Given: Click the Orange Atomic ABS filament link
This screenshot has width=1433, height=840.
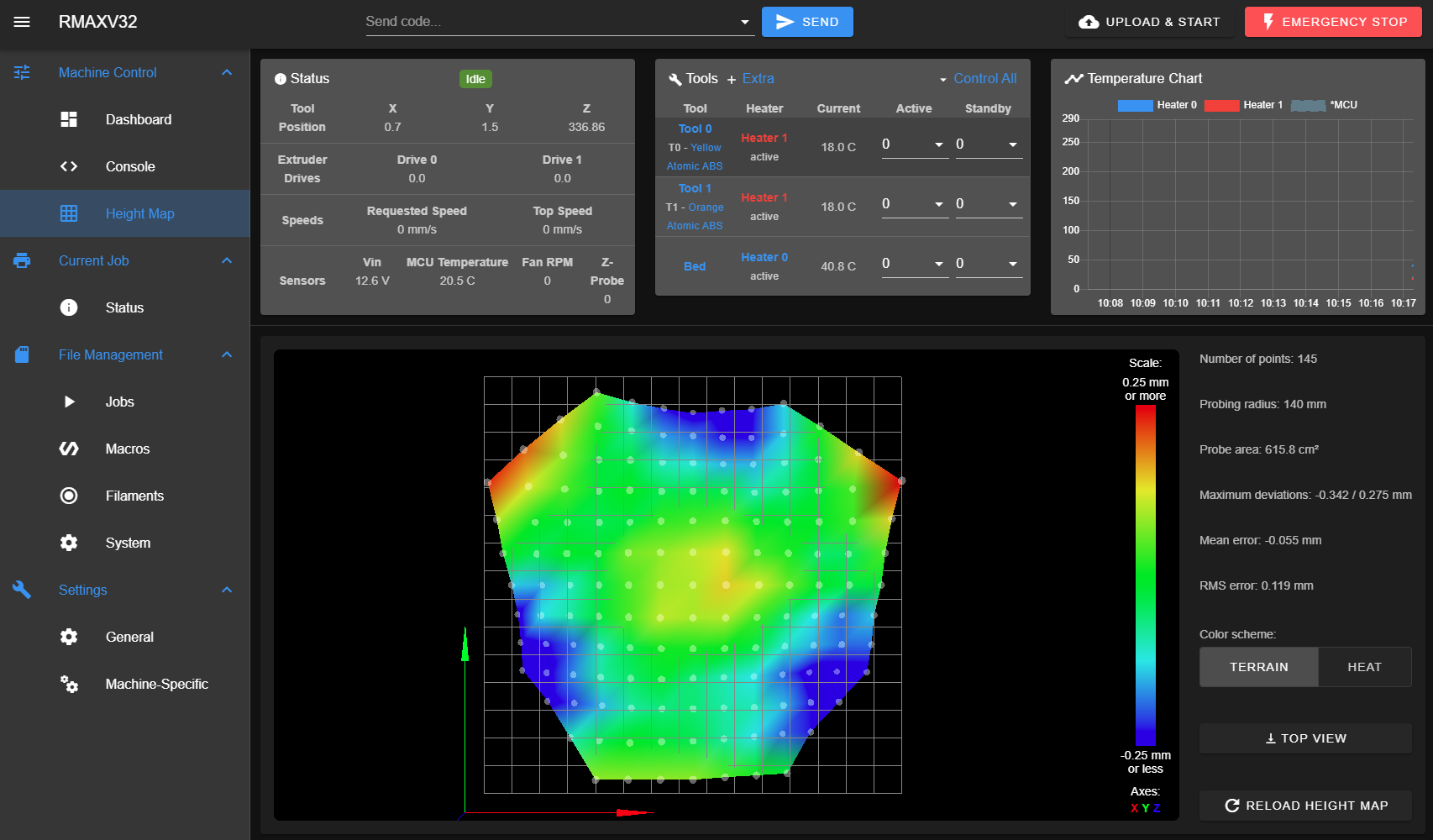Looking at the screenshot, I should point(696,217).
